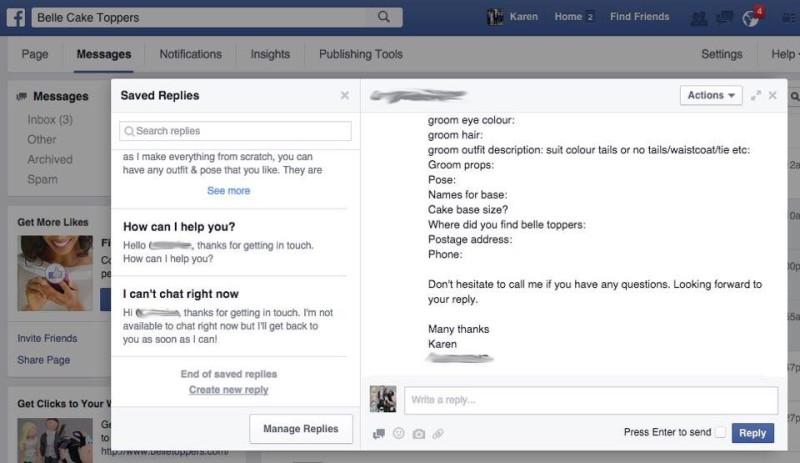The width and height of the screenshot is (800, 463).
Task: Select the 'I can't chat right now' saved reply
Action: pyautogui.click(x=229, y=316)
